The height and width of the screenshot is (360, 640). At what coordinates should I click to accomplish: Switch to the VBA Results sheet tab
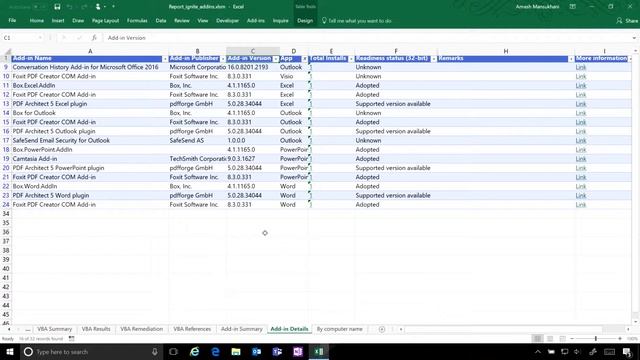[x=96, y=329]
